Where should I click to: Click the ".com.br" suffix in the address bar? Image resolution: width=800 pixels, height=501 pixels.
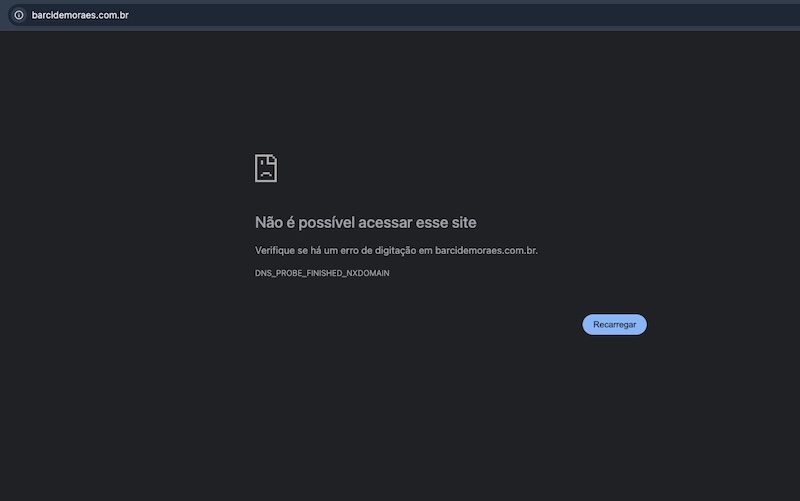point(112,15)
